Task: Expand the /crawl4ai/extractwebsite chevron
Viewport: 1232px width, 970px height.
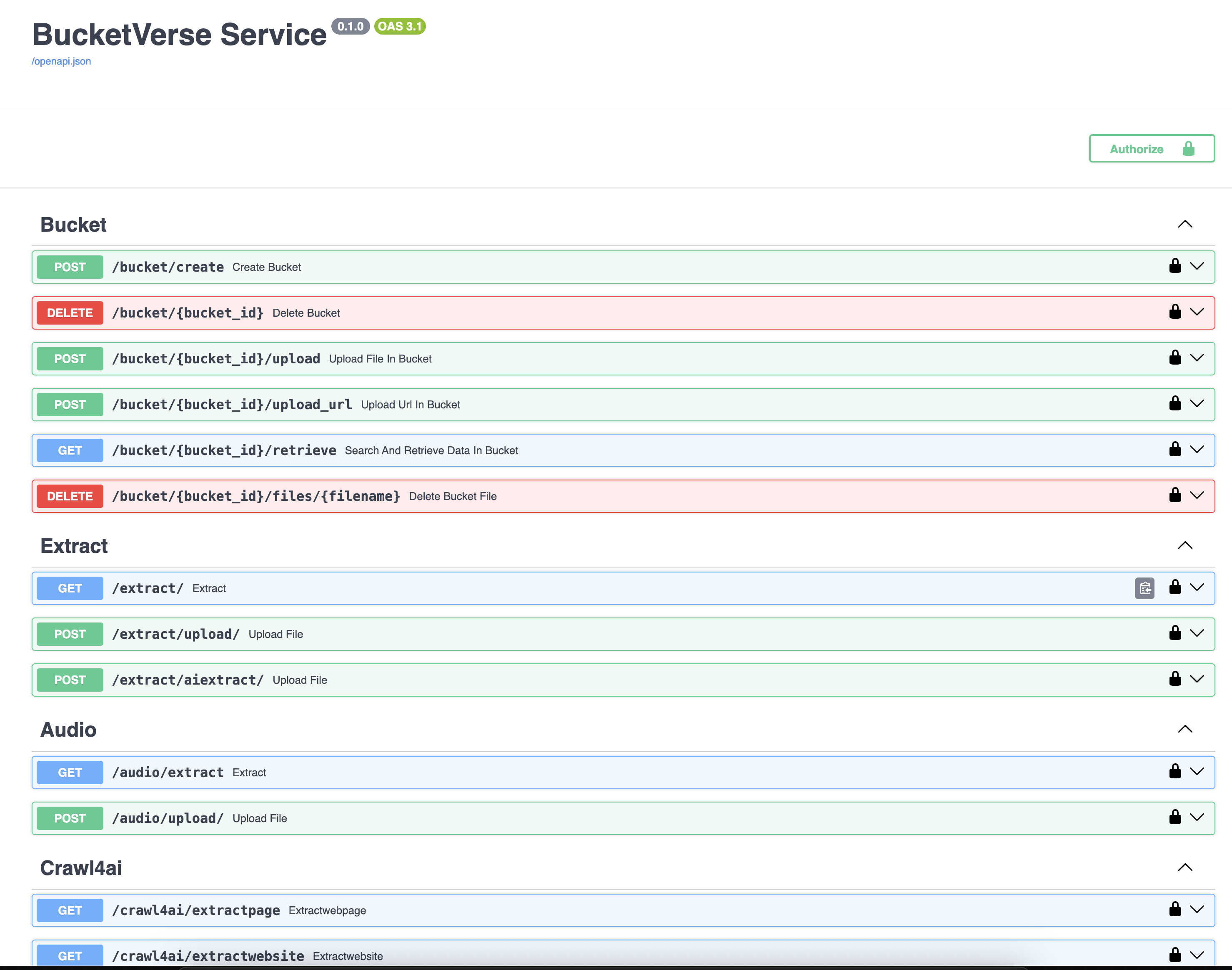Action: click(1197, 955)
